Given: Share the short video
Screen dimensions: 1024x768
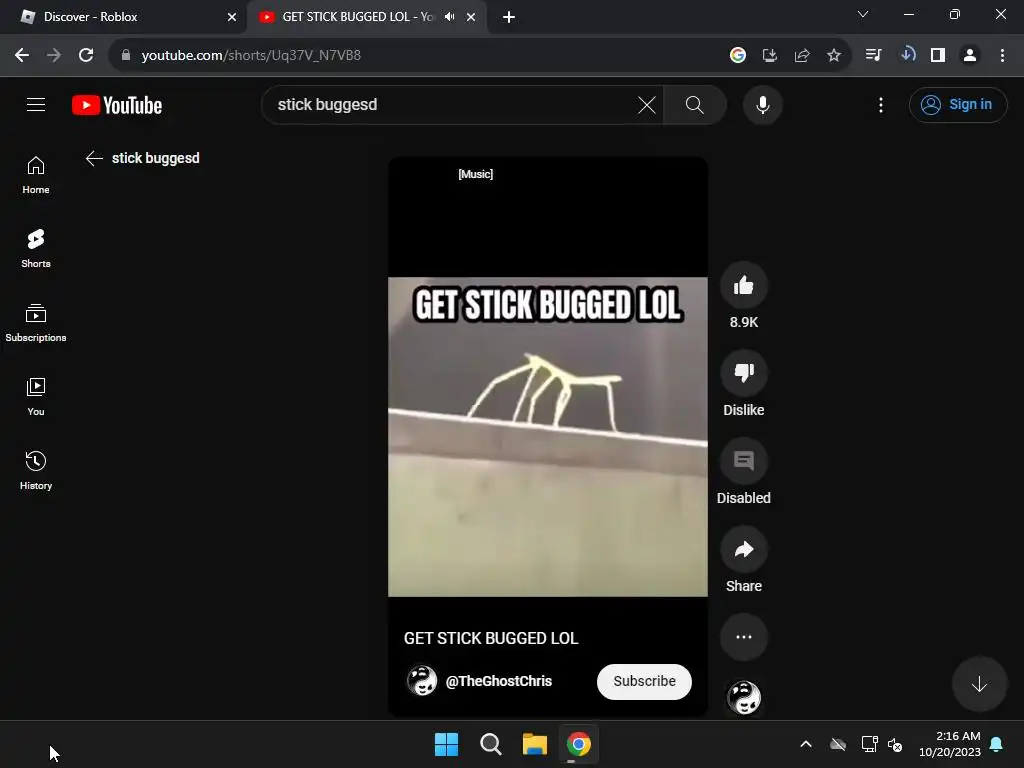Looking at the screenshot, I should click(743, 549).
